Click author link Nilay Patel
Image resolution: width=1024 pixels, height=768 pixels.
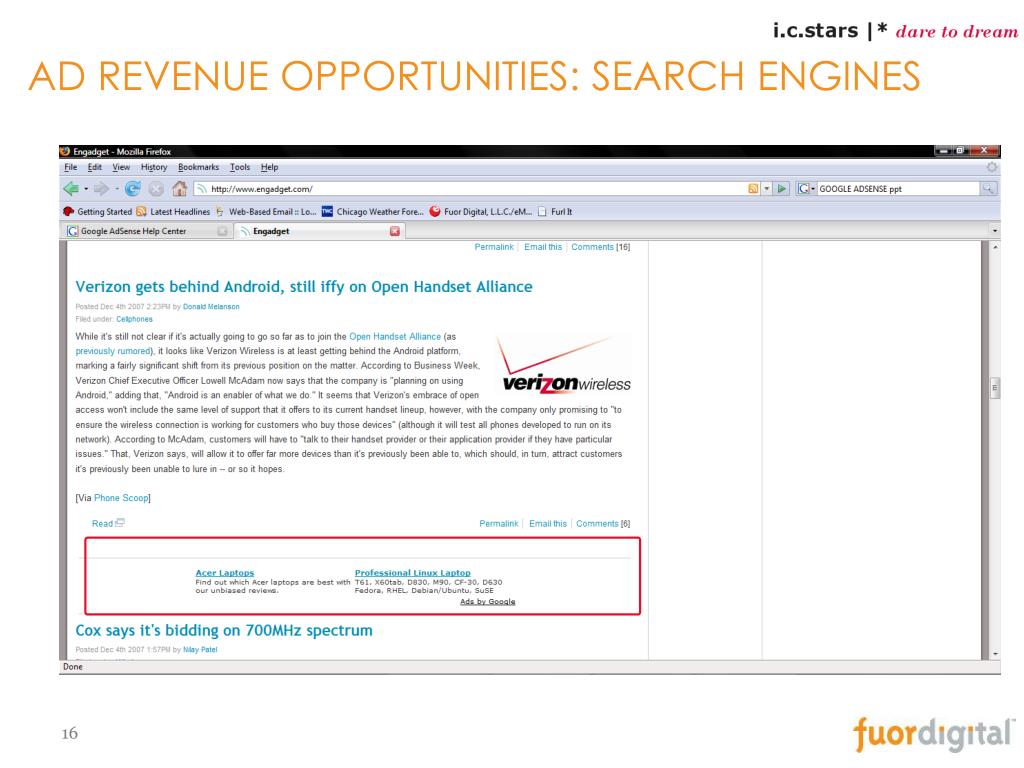coord(200,650)
